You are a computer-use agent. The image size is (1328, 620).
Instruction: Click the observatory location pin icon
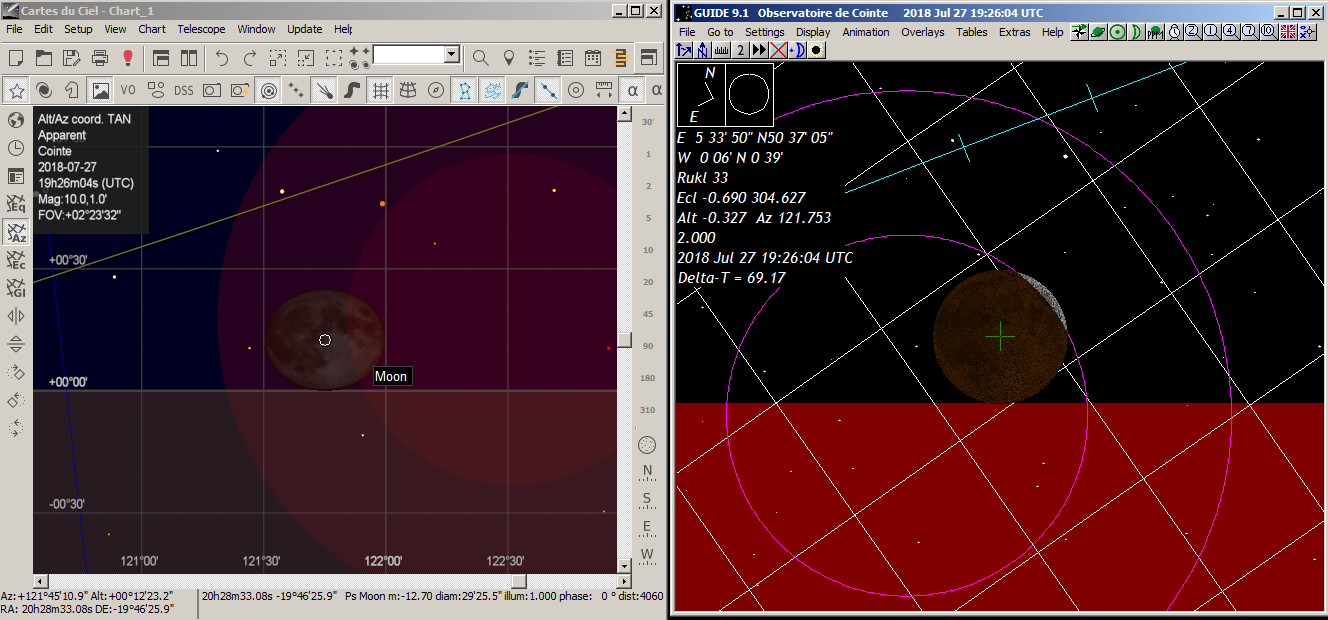click(x=509, y=58)
